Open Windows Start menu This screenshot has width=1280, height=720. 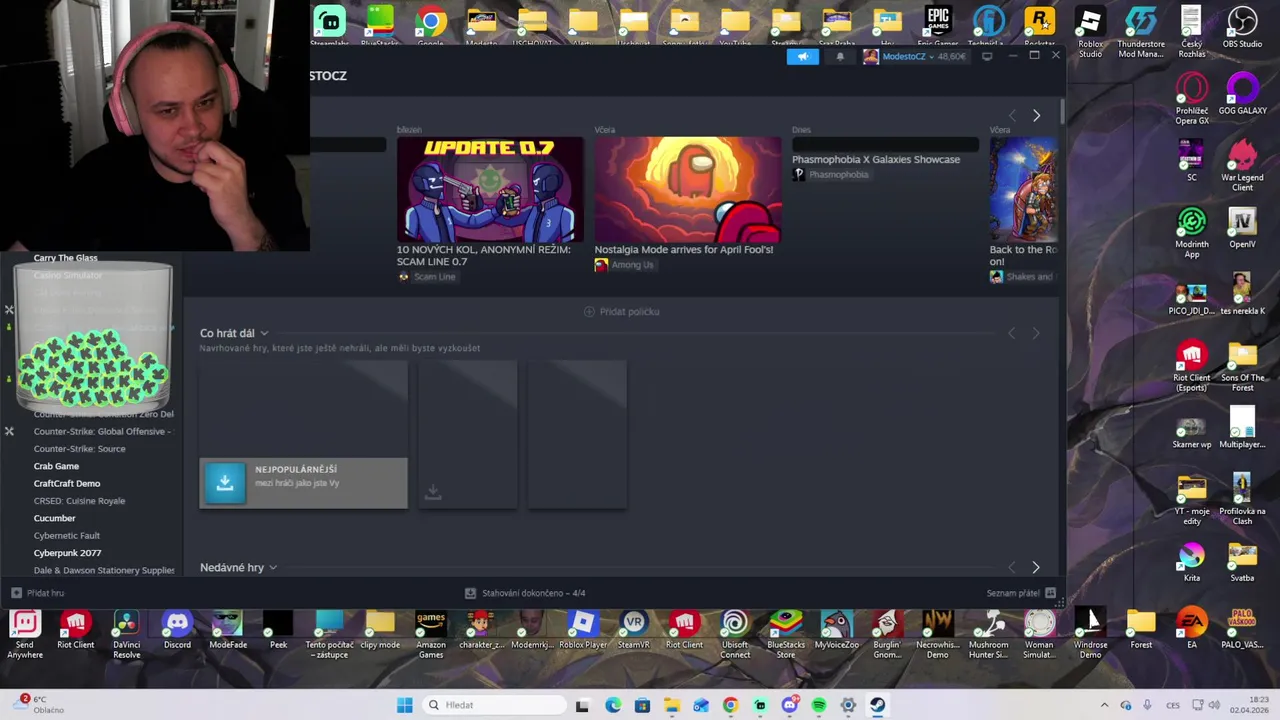[404, 705]
